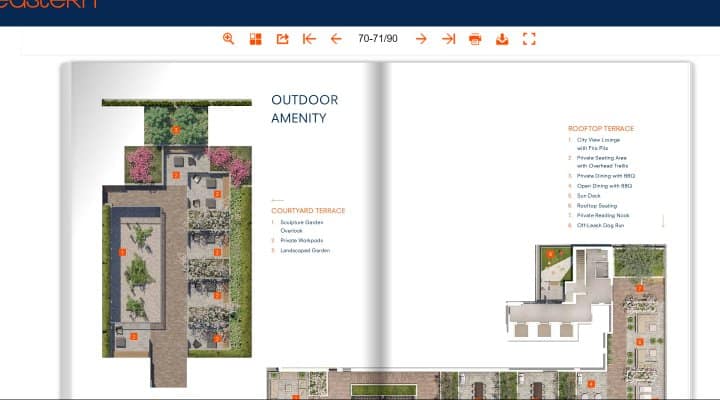
Task: Click the courtyard terrace plan image
Action: tap(177, 242)
